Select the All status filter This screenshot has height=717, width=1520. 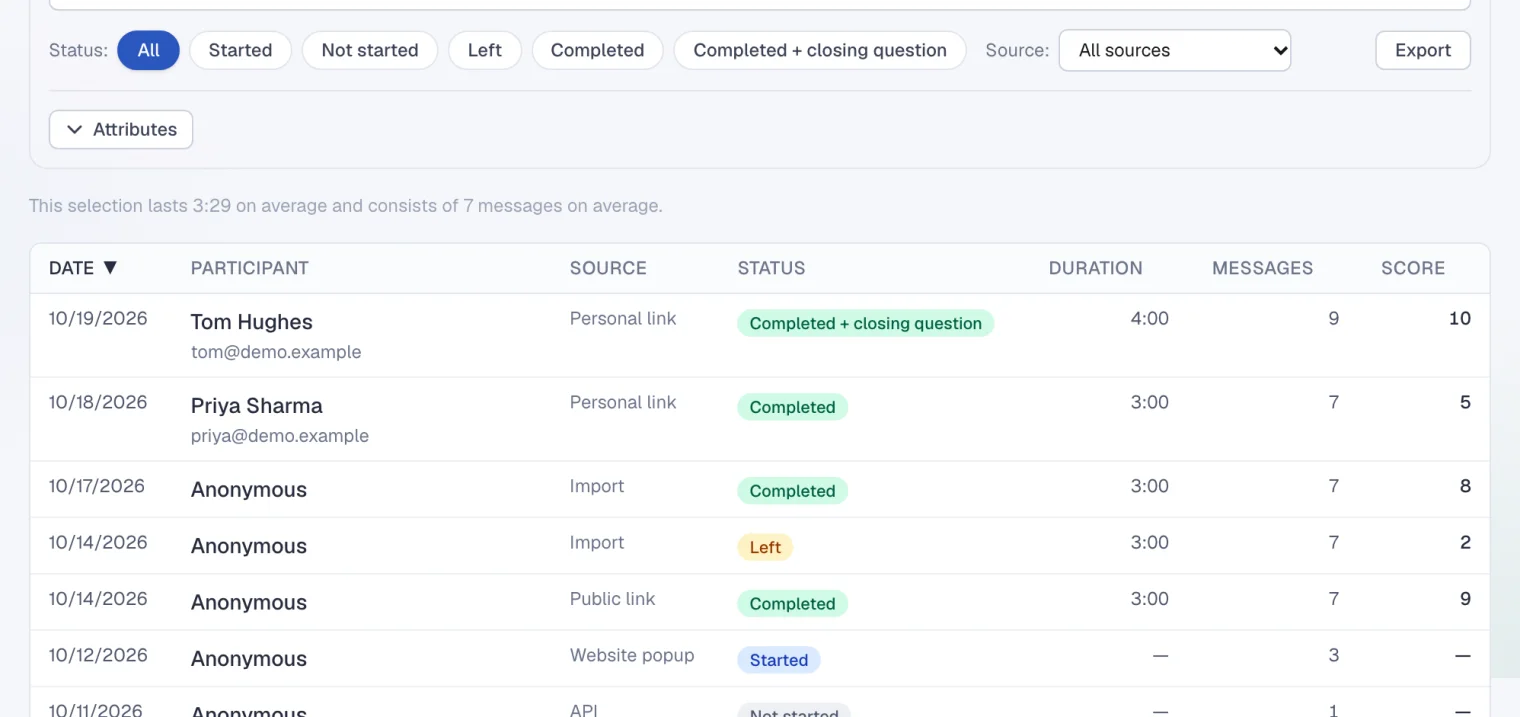point(148,50)
